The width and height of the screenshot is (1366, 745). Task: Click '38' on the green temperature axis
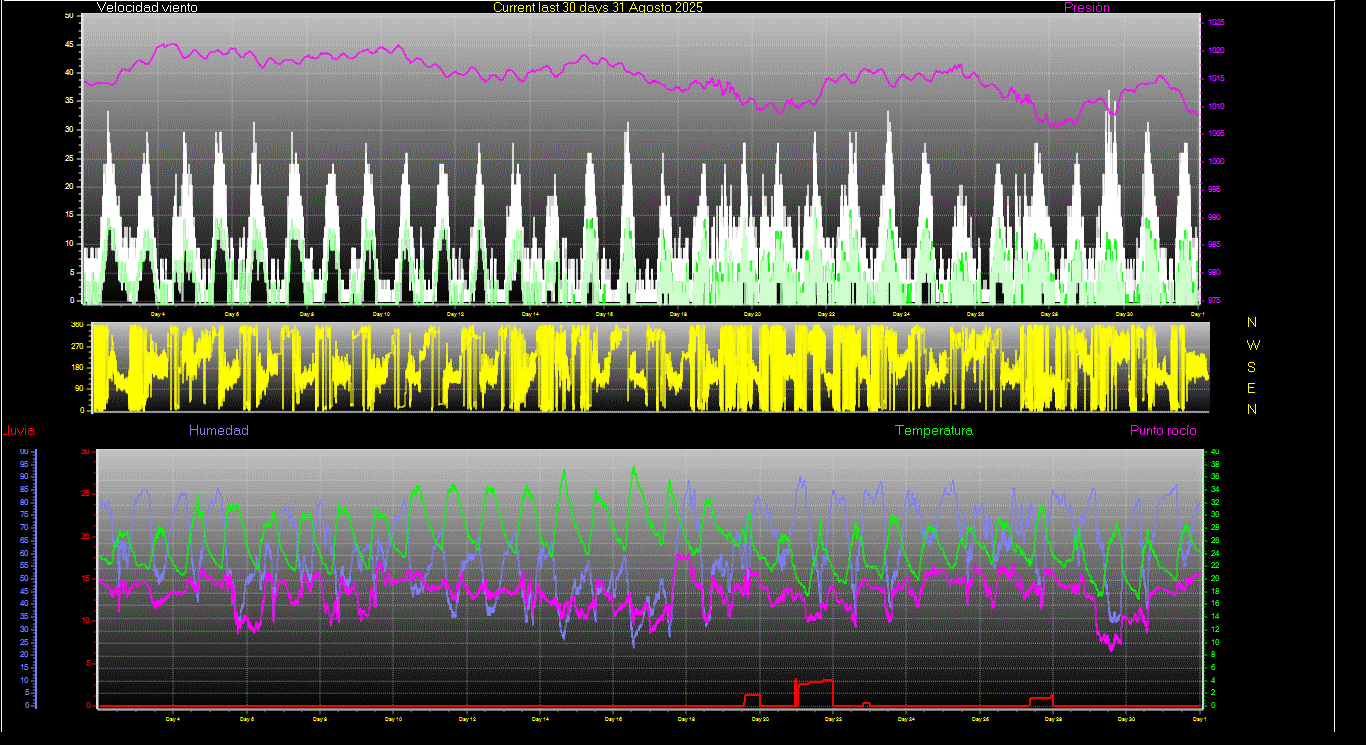click(x=1215, y=464)
